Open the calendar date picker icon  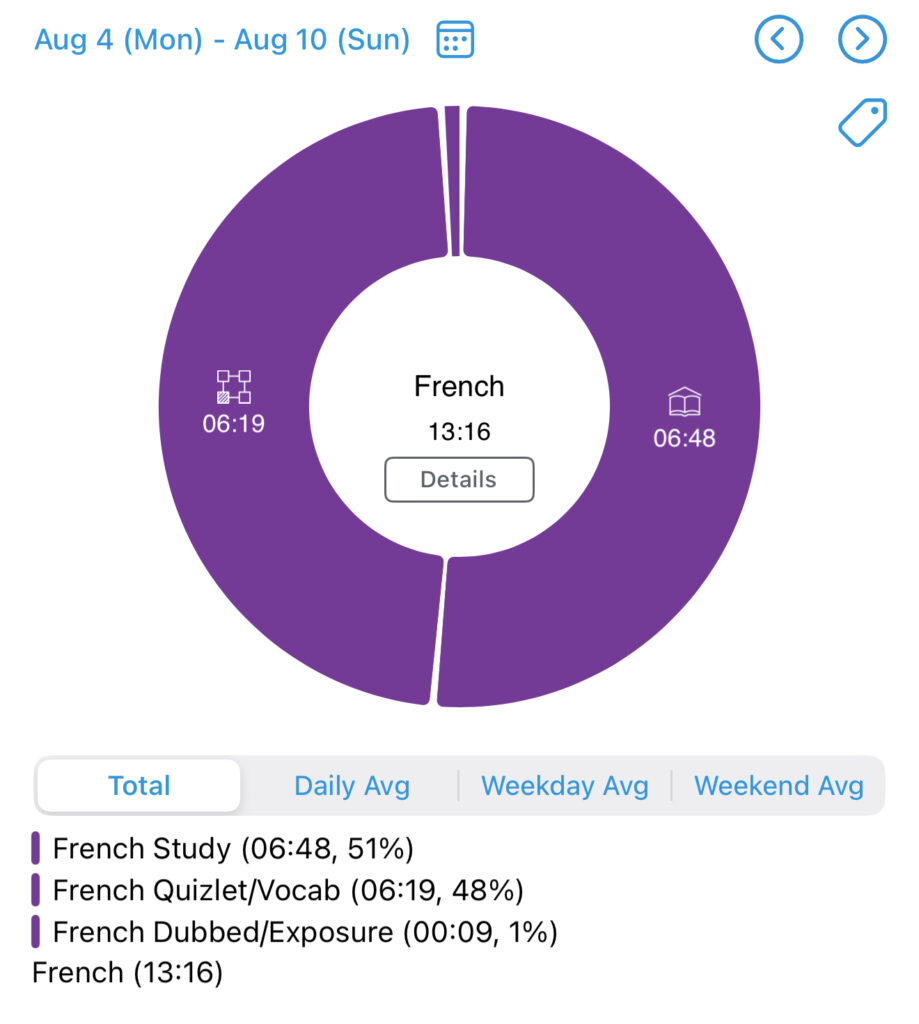click(x=455, y=40)
